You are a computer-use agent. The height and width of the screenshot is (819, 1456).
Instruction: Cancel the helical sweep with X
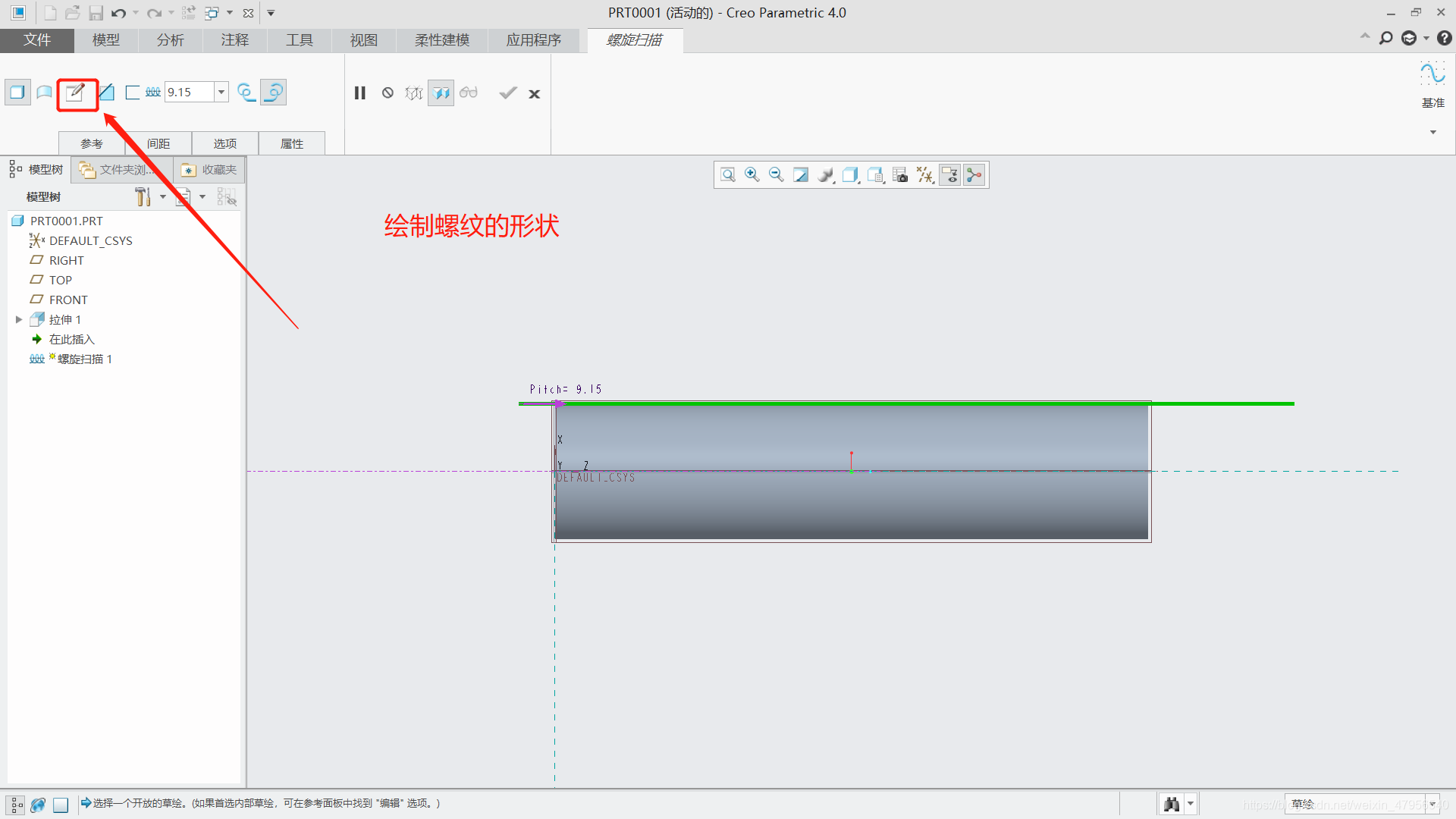point(535,94)
